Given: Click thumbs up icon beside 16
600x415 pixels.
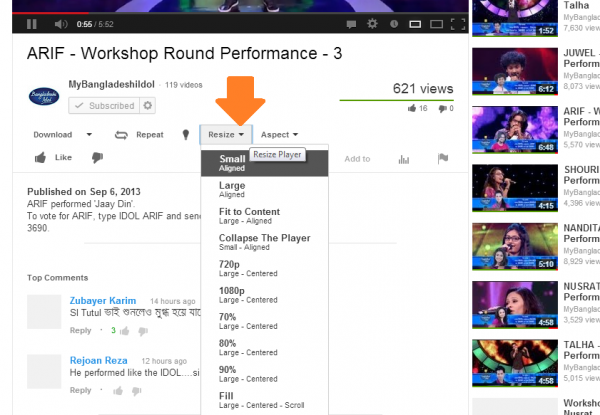Looking at the screenshot, I should 412,109.
